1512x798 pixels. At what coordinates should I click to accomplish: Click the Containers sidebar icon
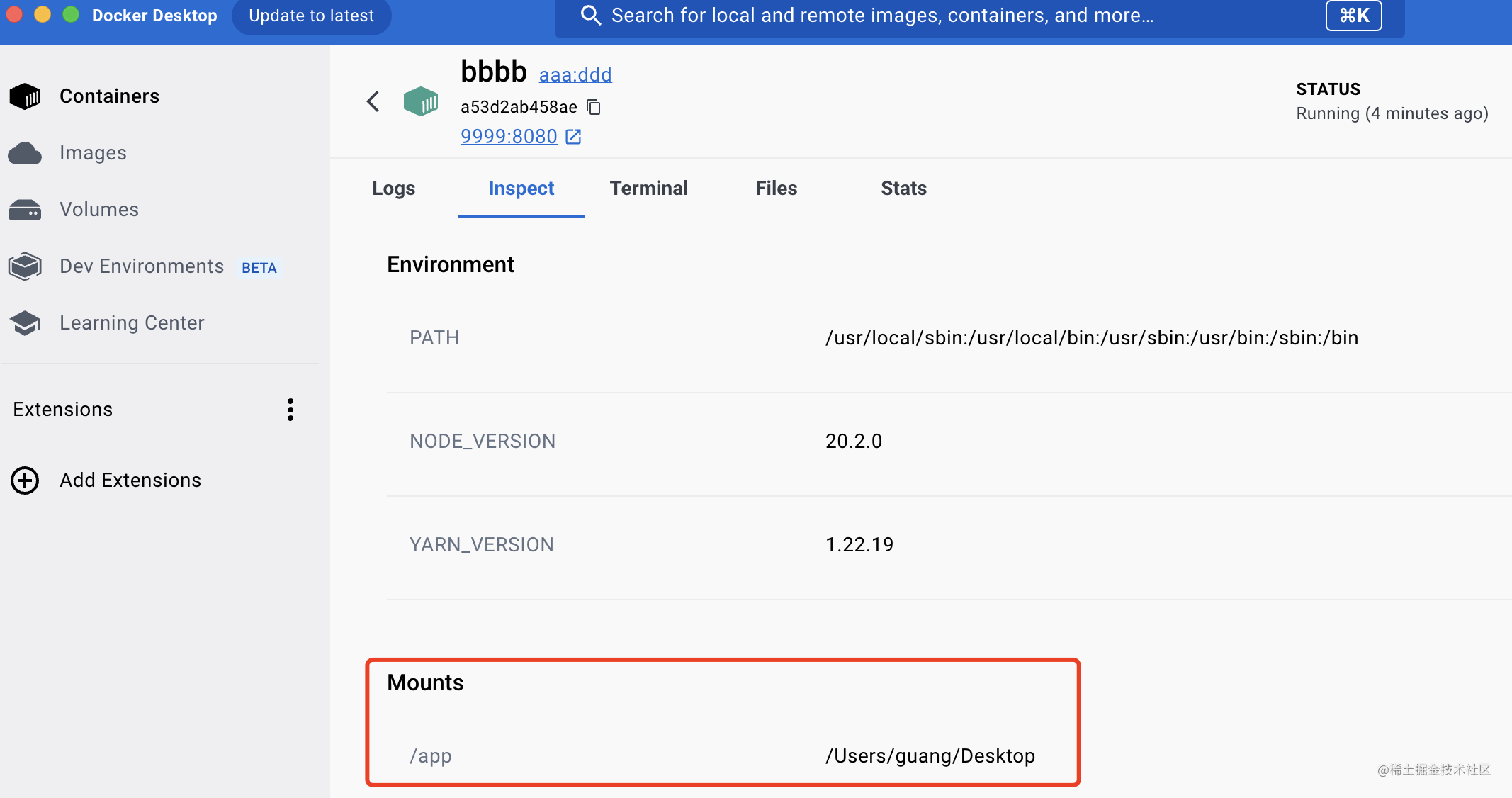(x=26, y=96)
